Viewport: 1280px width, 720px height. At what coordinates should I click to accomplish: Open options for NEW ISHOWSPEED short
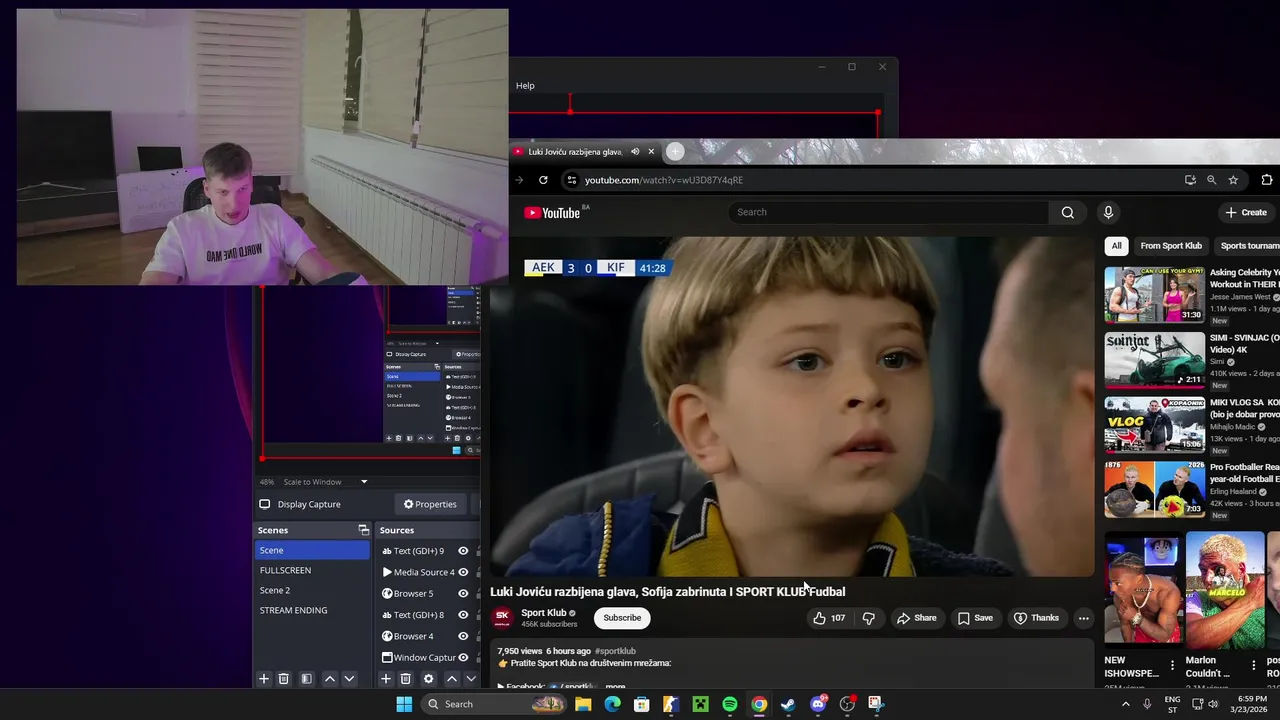point(1173,665)
